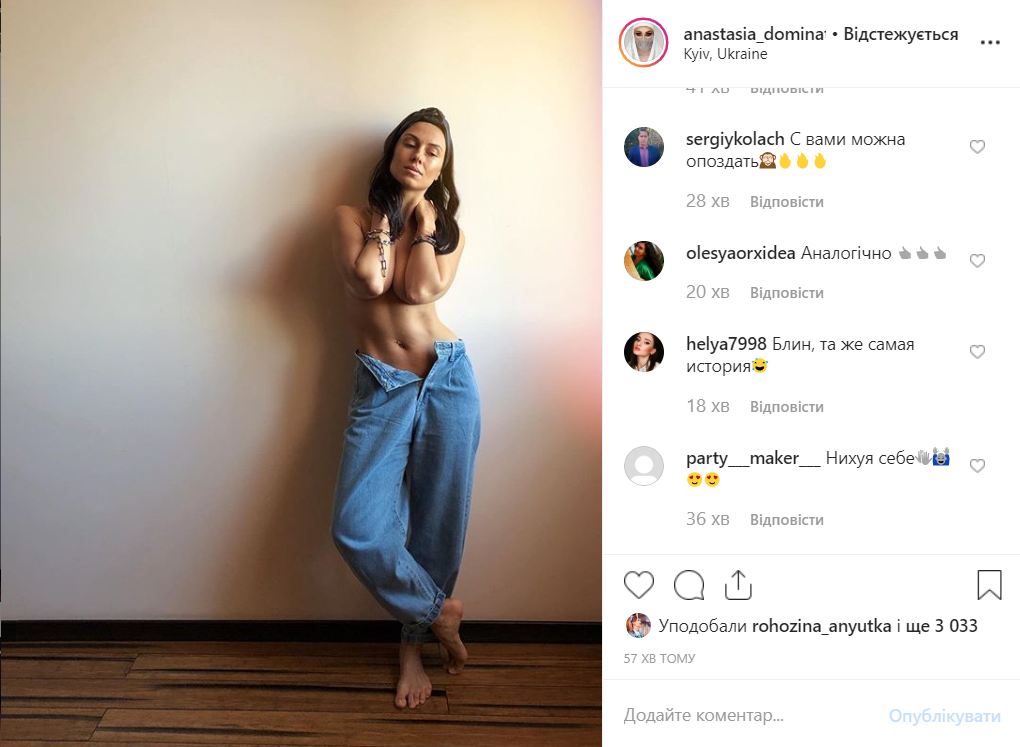Like party__maker__'s comment heart
The height and width of the screenshot is (747, 1020).
[x=977, y=466]
